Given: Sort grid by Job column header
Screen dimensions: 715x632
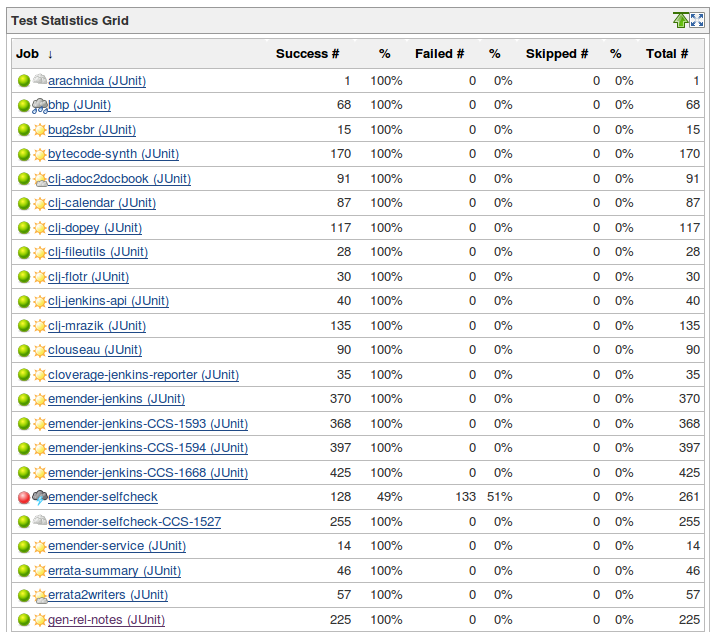Looking at the screenshot, I should pos(27,54).
